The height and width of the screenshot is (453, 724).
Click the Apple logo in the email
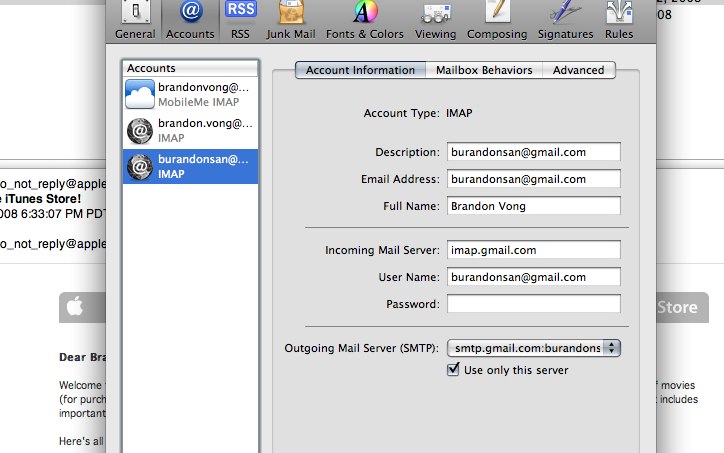75,307
